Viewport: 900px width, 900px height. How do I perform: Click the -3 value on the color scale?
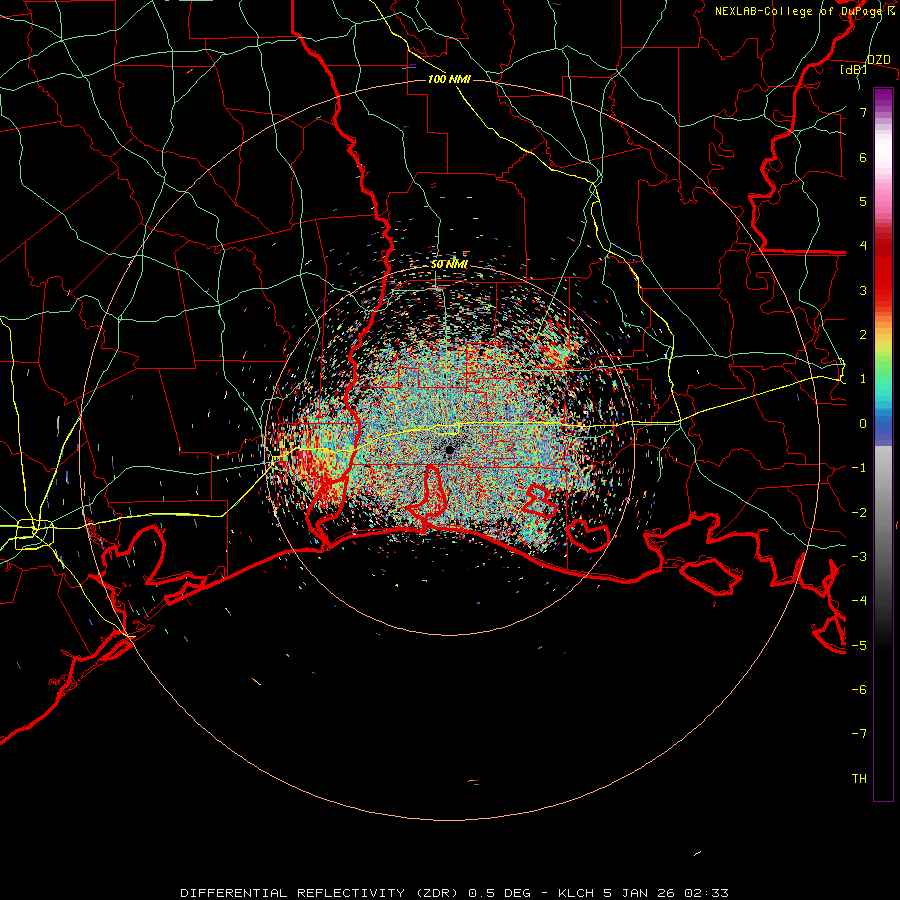pyautogui.click(x=859, y=557)
